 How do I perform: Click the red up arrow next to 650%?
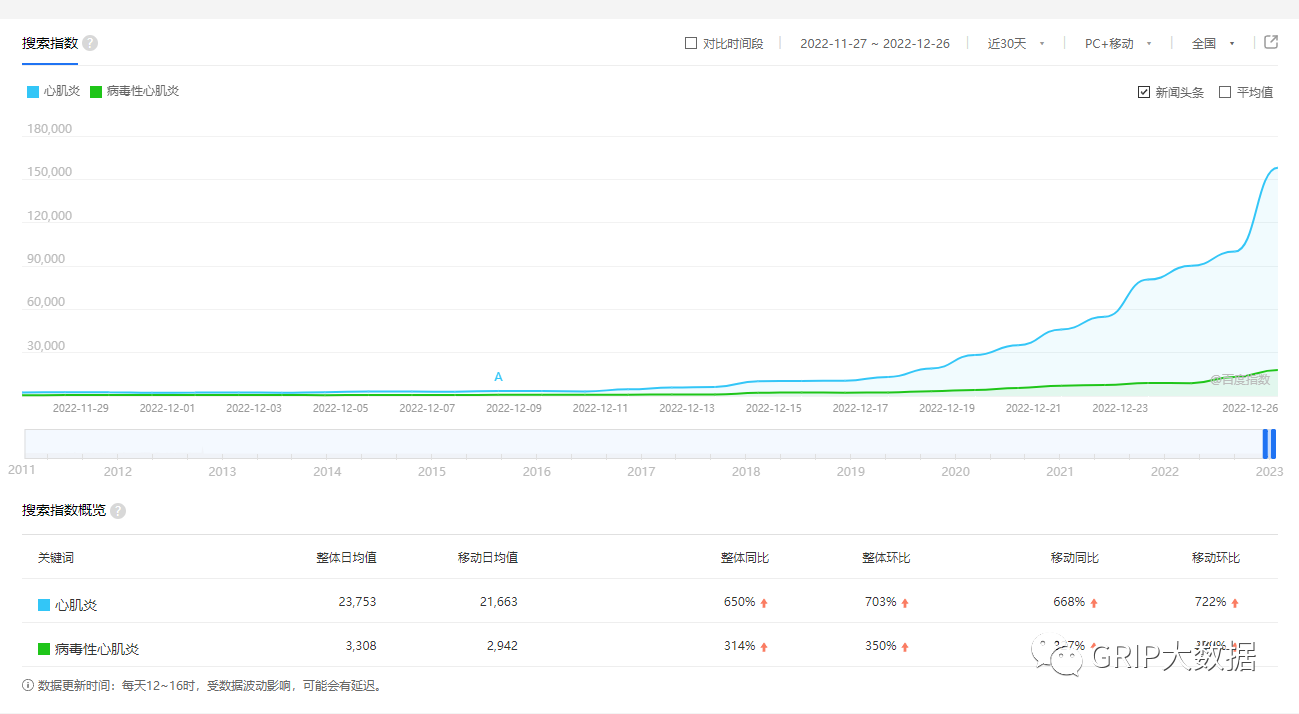pyautogui.click(x=764, y=603)
